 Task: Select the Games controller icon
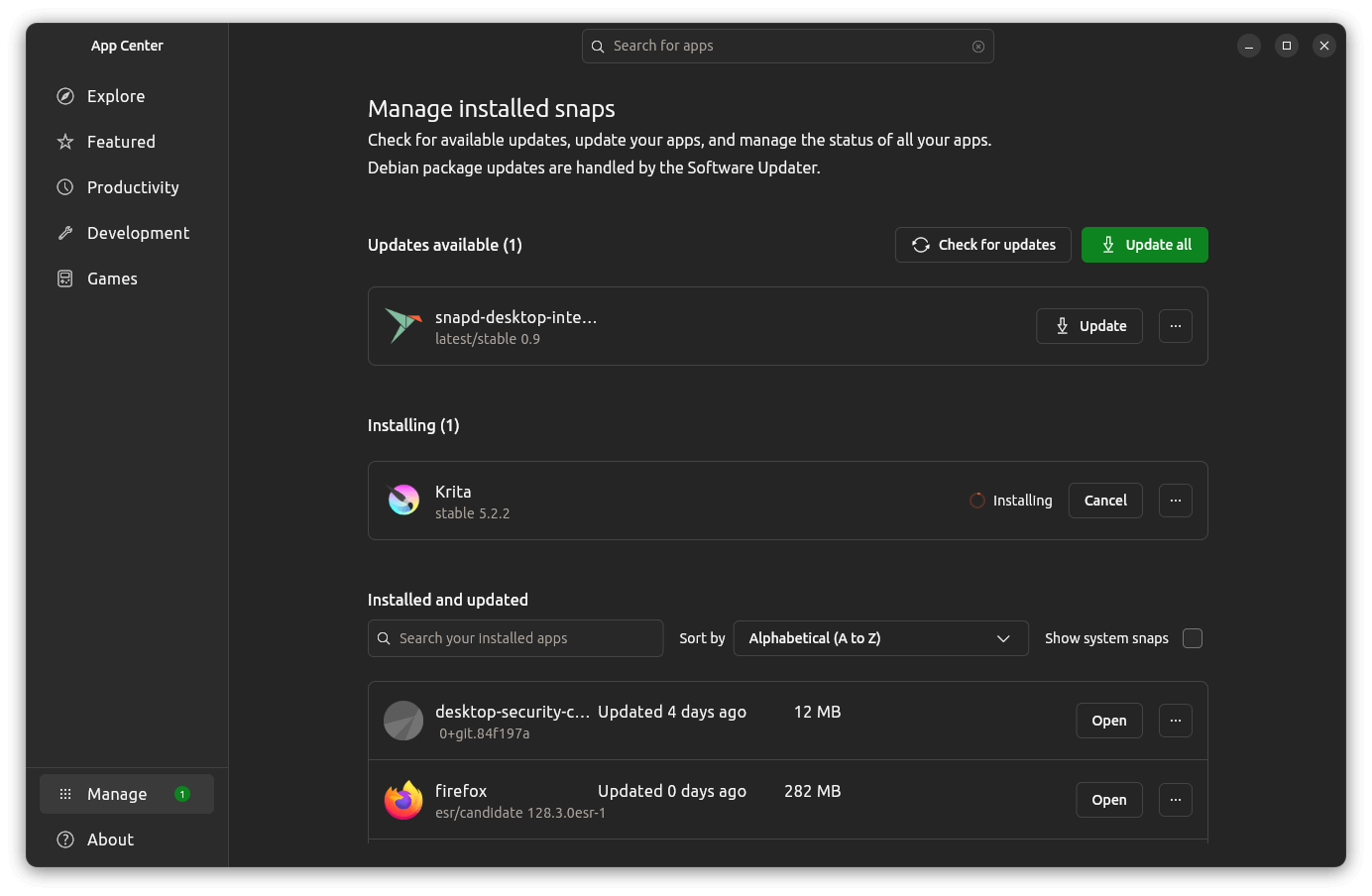coord(65,278)
